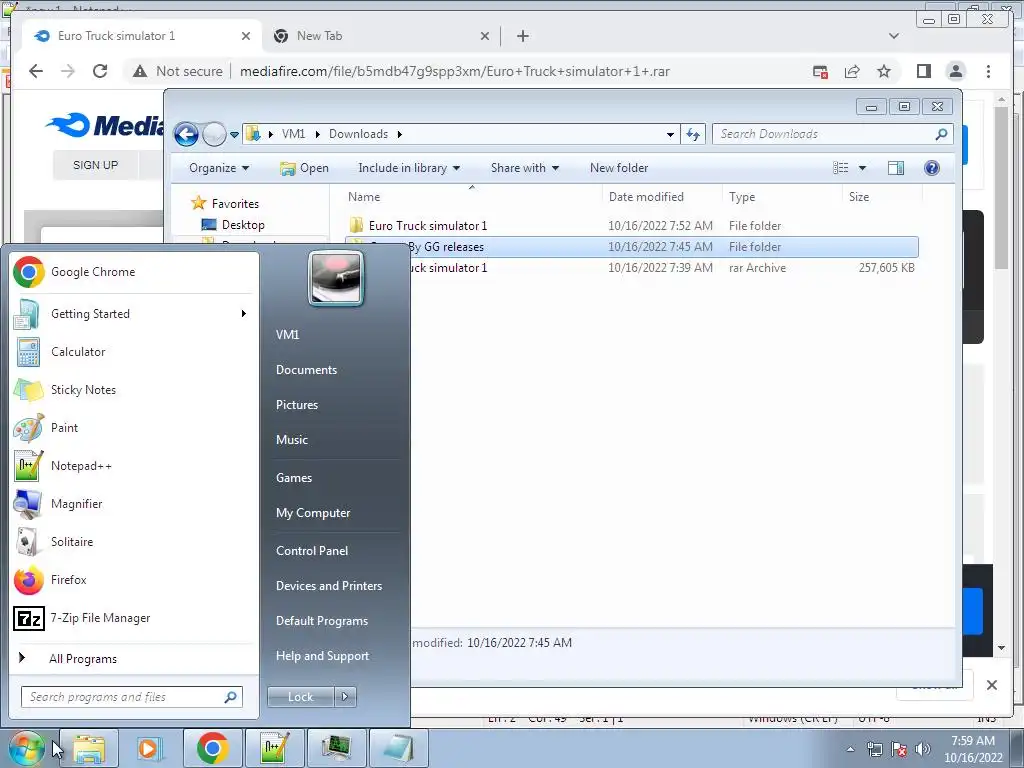The image size is (1024, 768).
Task: Open VM1 user folder from Start menu
Action: tap(287, 334)
